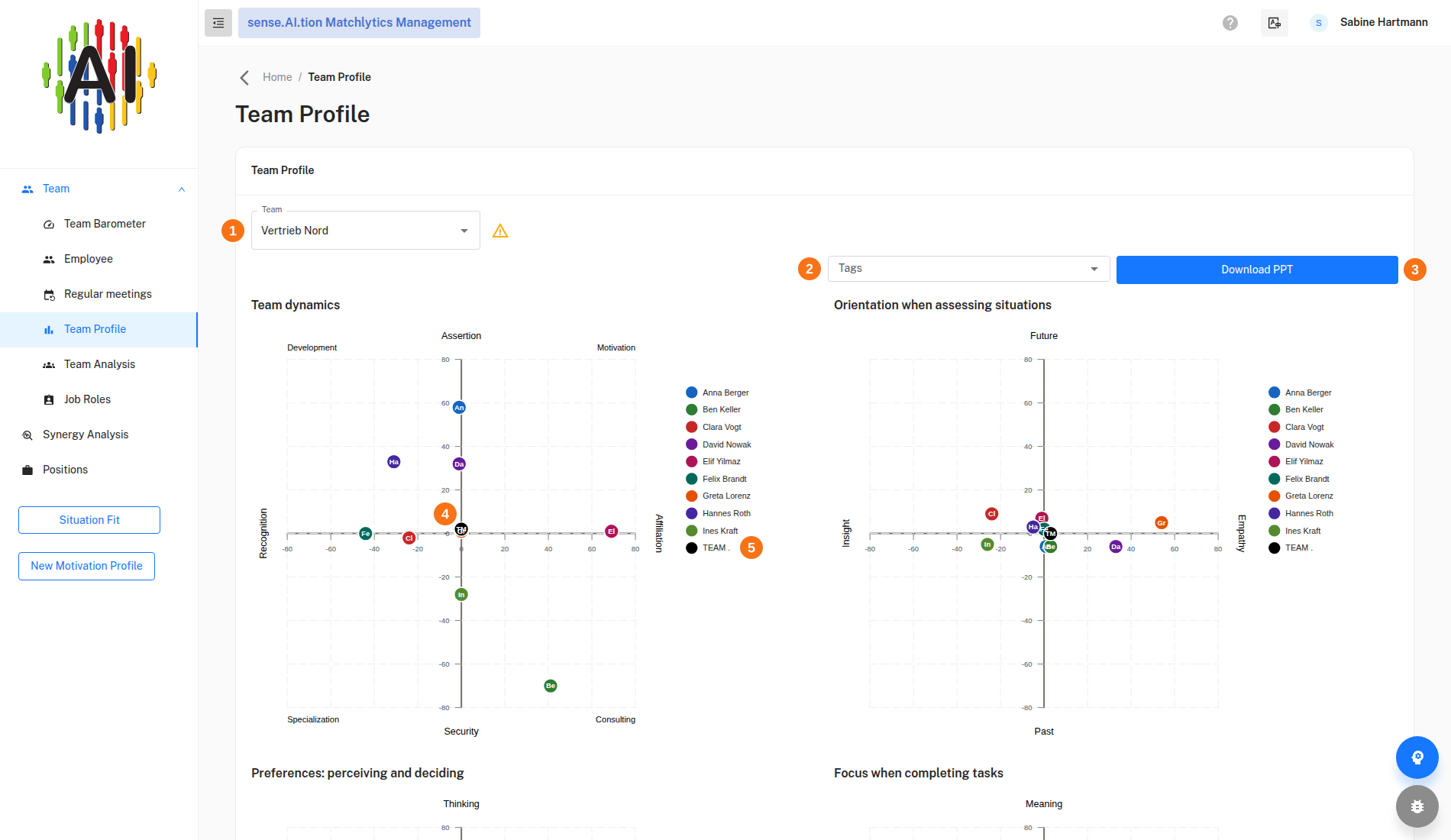Click the translate language icon in header
The height and width of the screenshot is (840, 1451).
click(x=1275, y=23)
